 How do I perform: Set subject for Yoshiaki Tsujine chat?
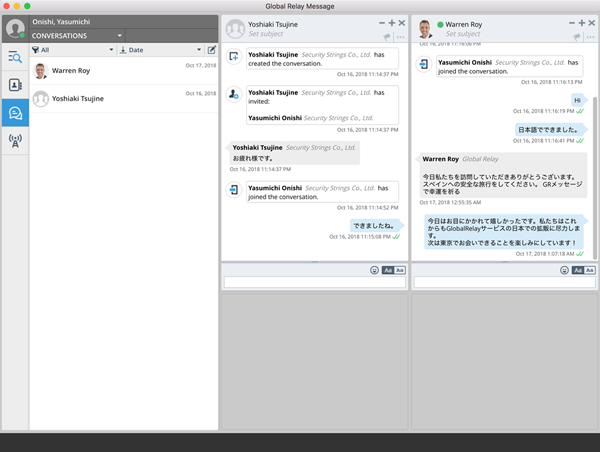point(266,34)
